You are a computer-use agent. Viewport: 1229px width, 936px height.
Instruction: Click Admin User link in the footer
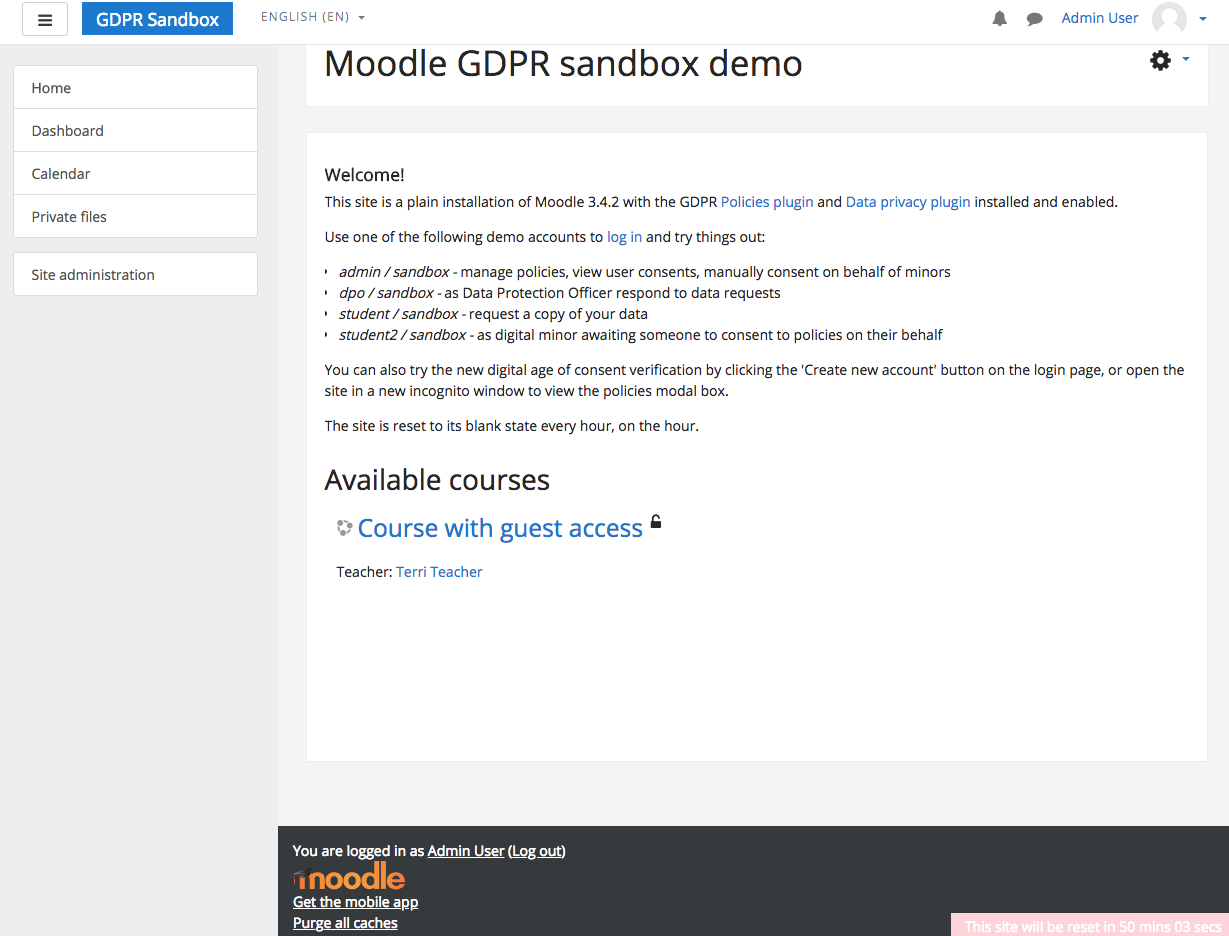(466, 851)
